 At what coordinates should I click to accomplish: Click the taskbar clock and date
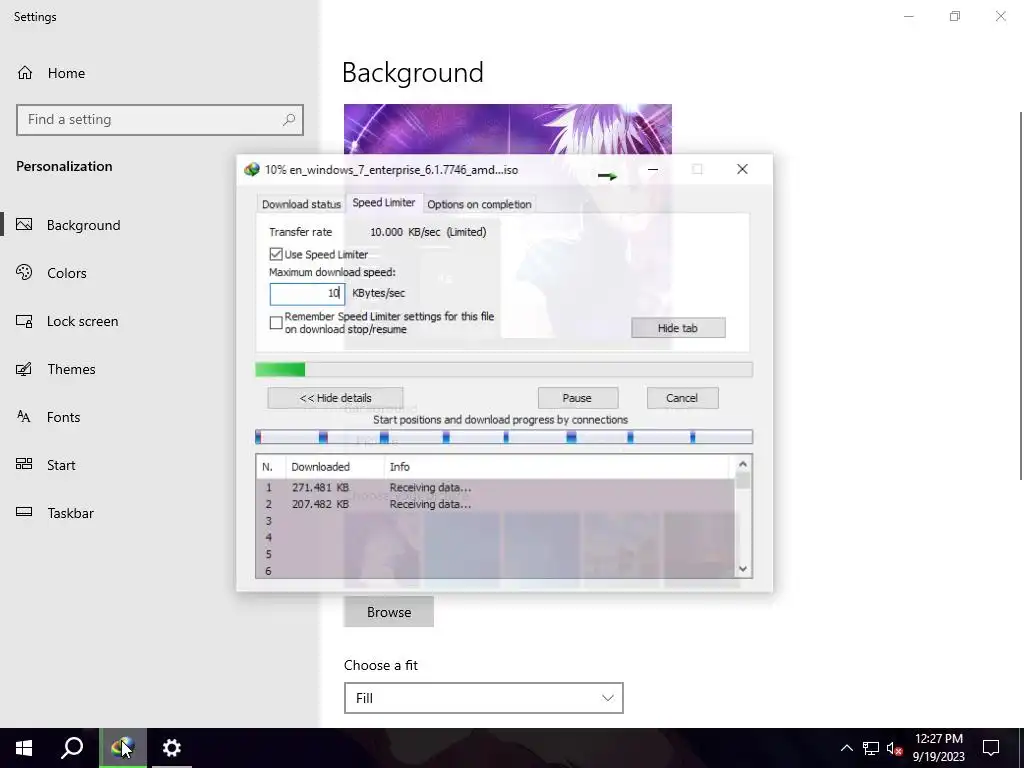pos(938,748)
